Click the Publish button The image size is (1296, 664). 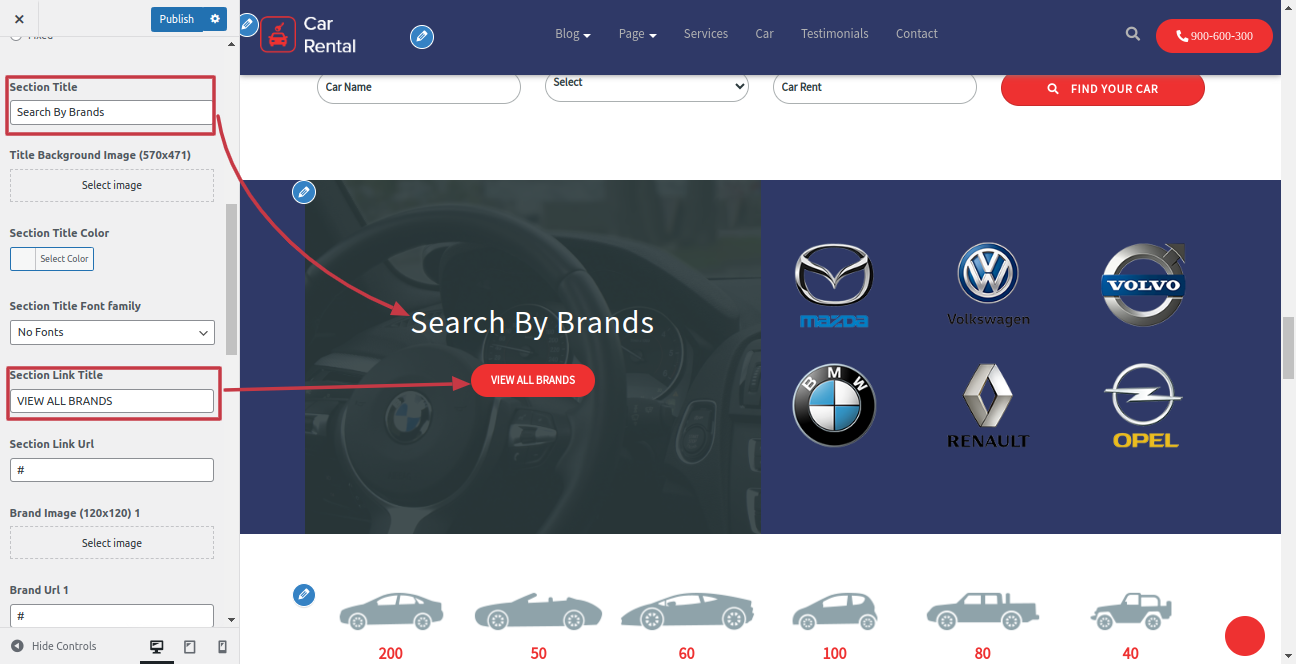point(177,19)
